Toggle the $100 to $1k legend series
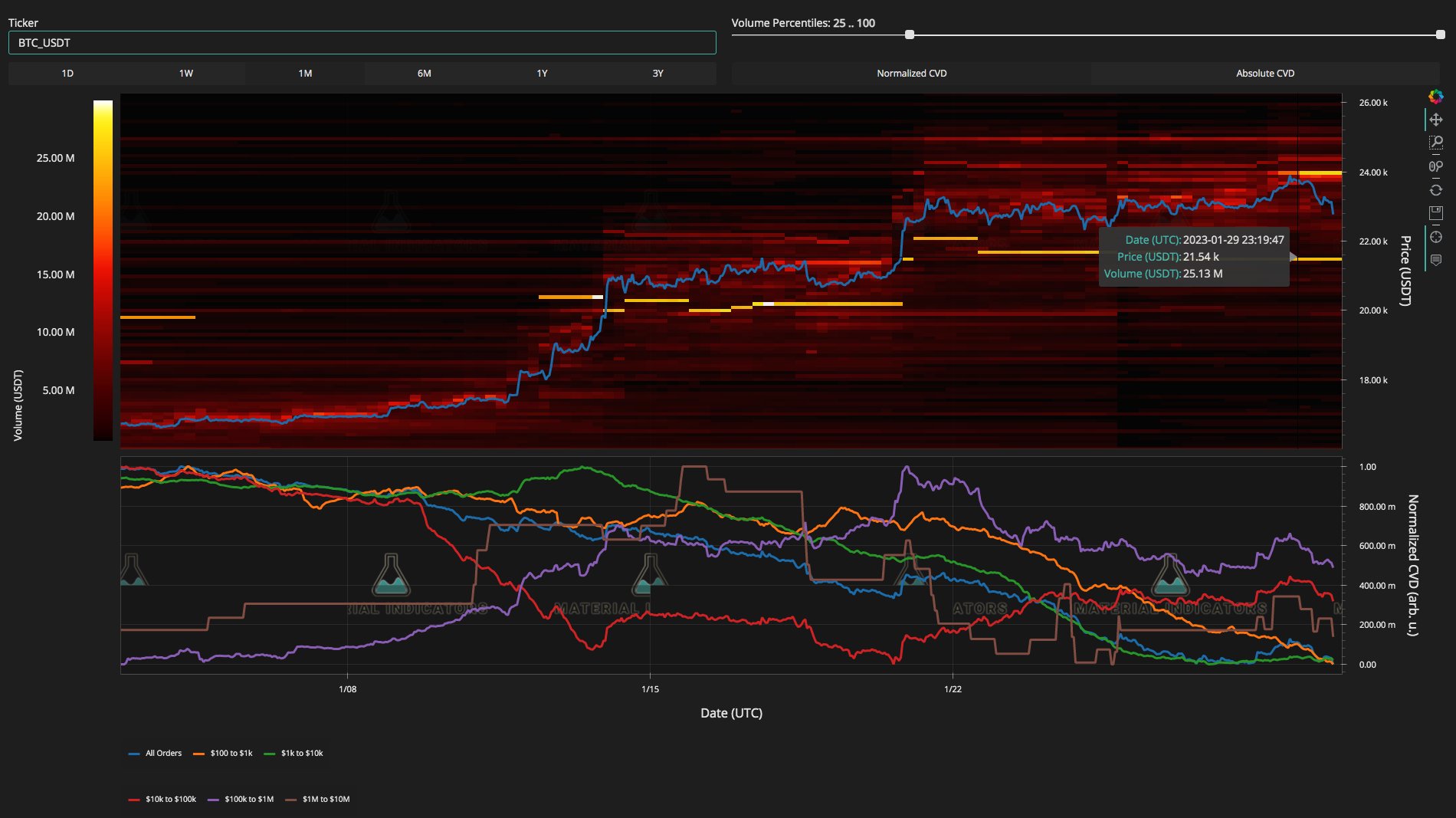 click(222, 753)
